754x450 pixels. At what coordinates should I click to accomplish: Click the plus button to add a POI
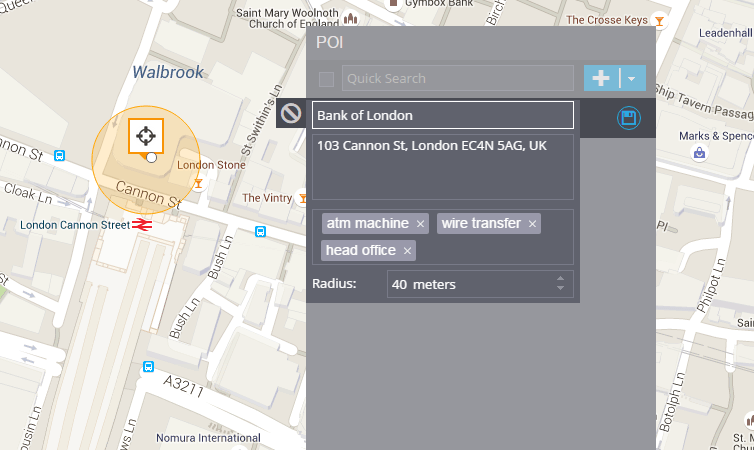pos(601,78)
